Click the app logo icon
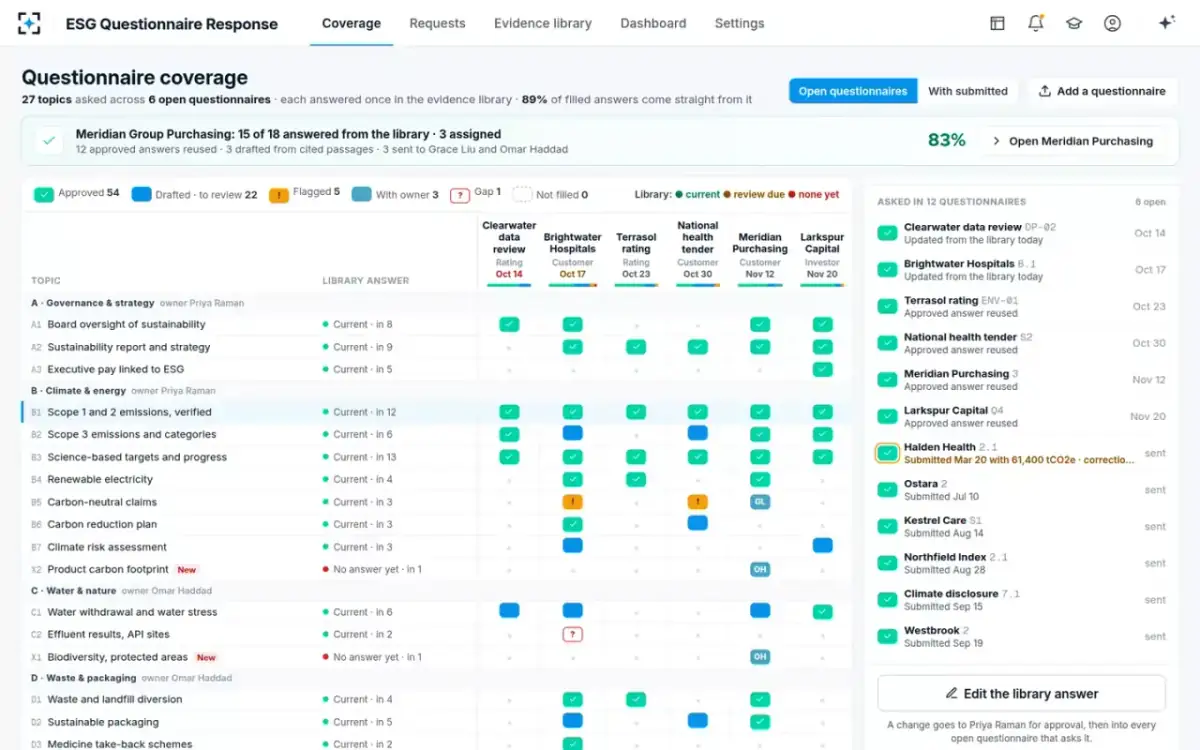 tap(29, 23)
